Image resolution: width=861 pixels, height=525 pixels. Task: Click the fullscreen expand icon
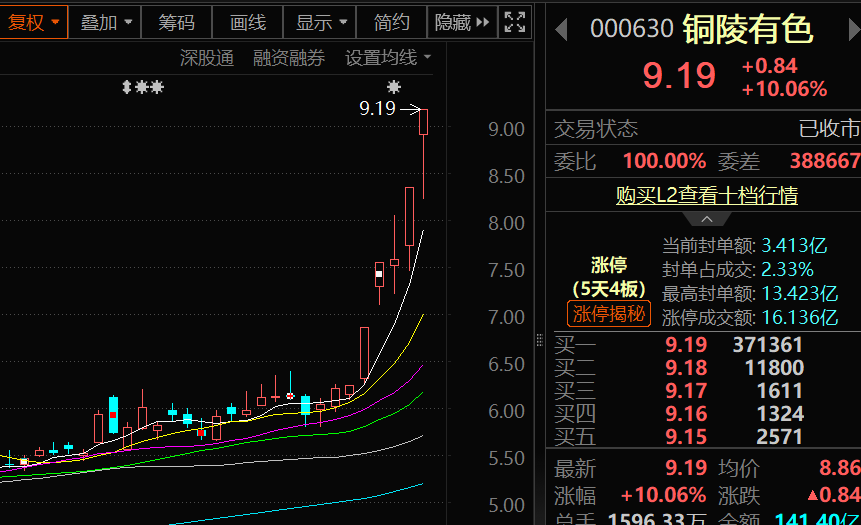515,23
